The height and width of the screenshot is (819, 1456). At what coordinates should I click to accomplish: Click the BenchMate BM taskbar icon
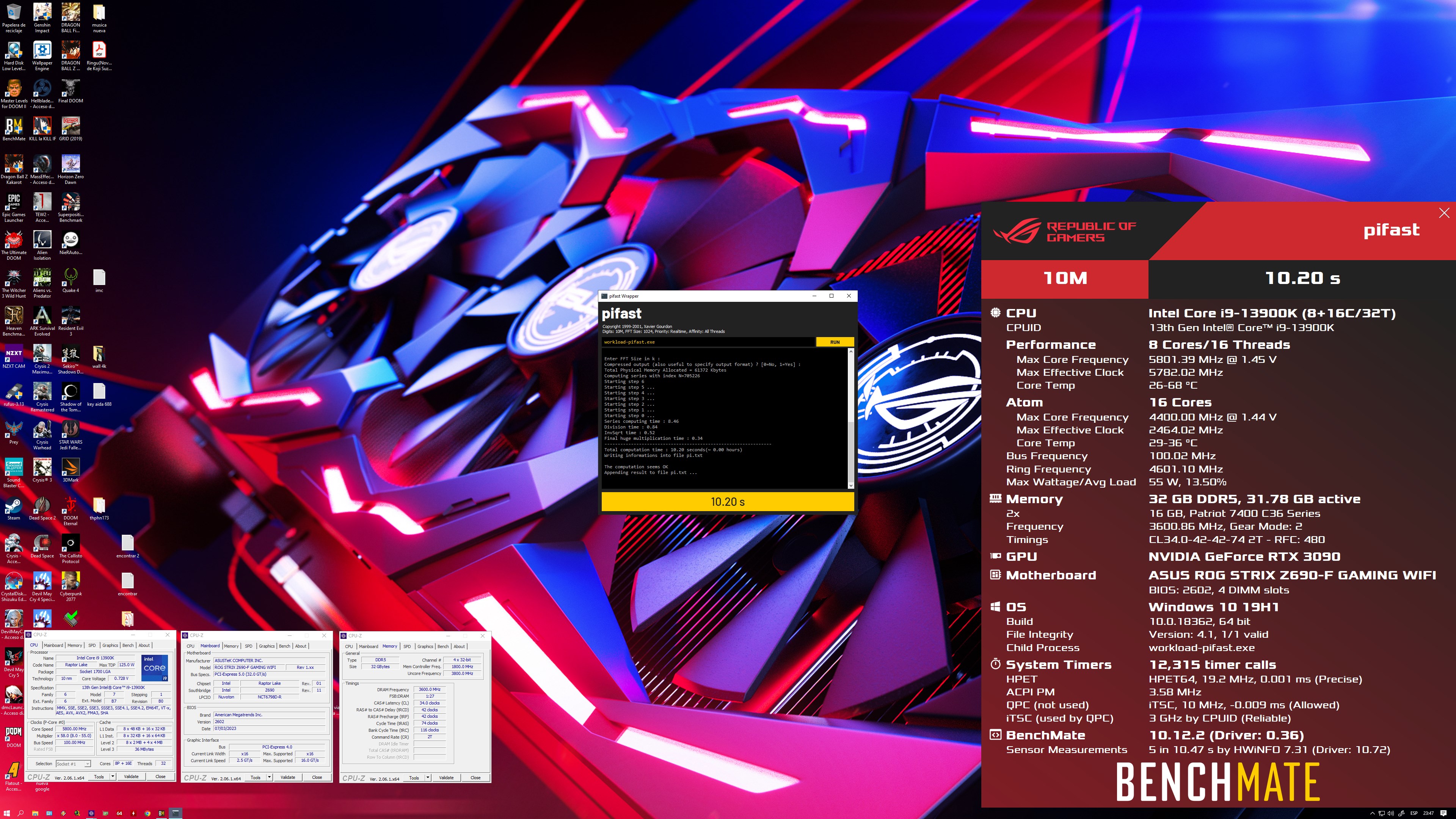click(162, 813)
